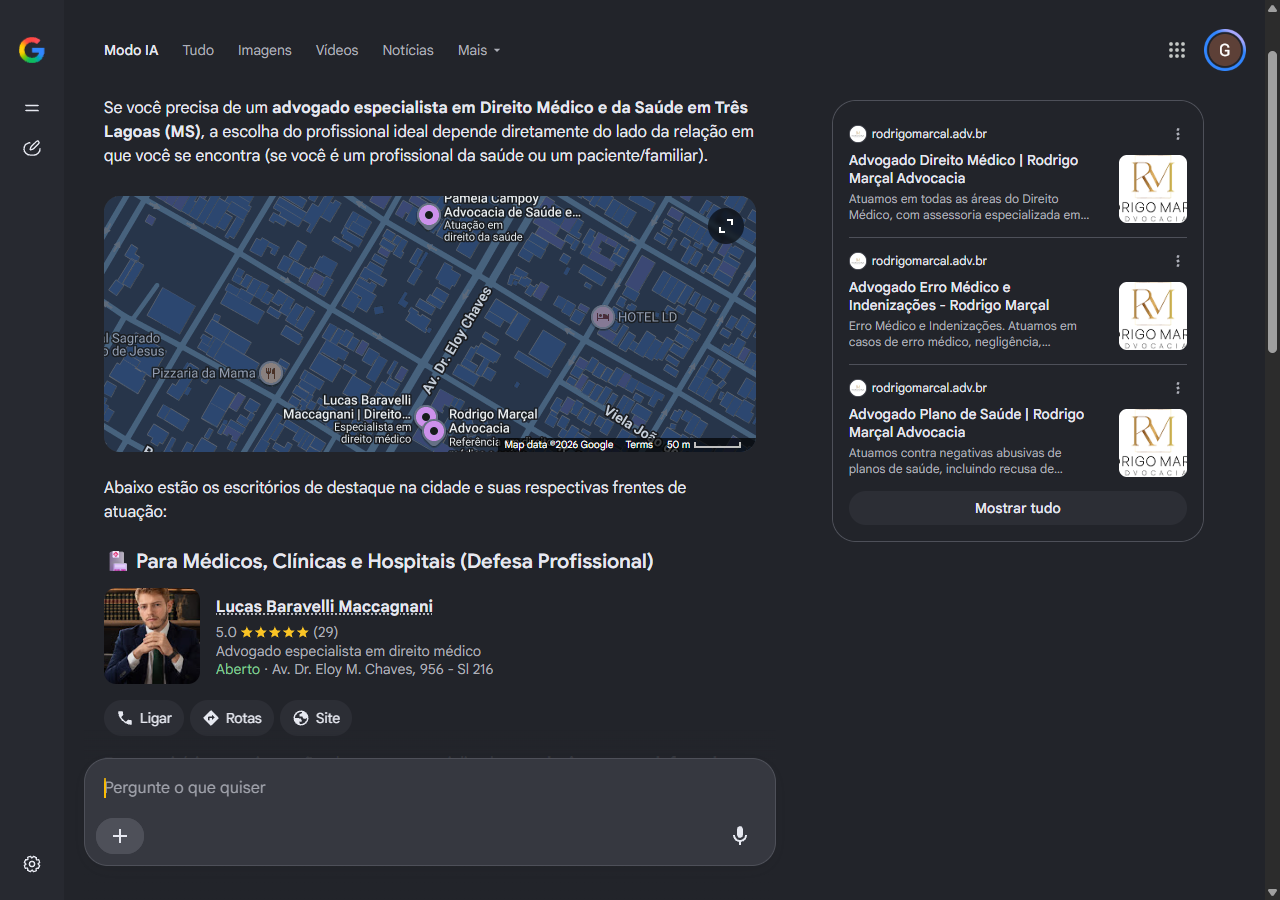Open Advogado Erro Médico e Indenizações link
The image size is (1280, 900).
949,296
